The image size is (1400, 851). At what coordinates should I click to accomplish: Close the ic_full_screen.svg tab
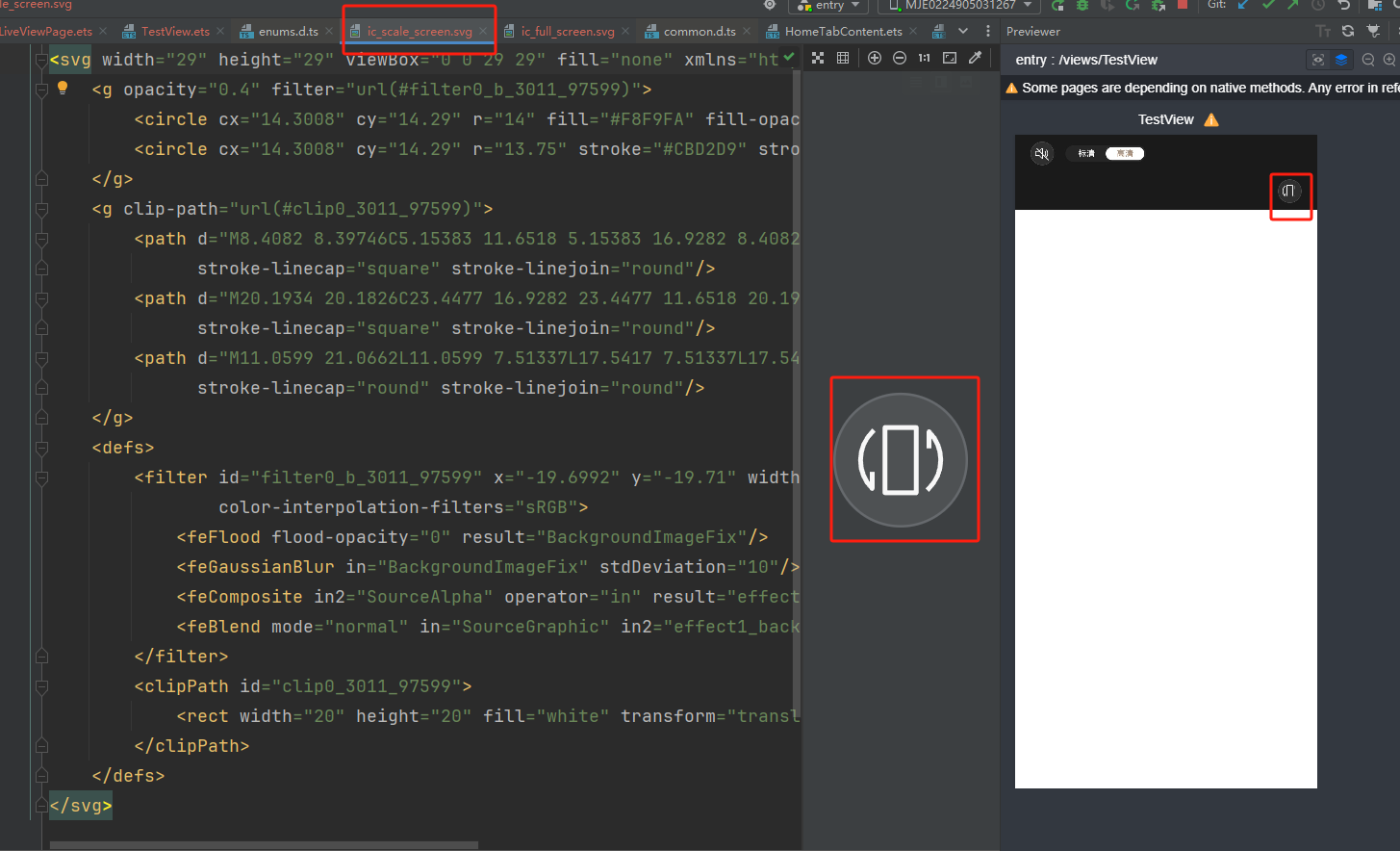(625, 32)
